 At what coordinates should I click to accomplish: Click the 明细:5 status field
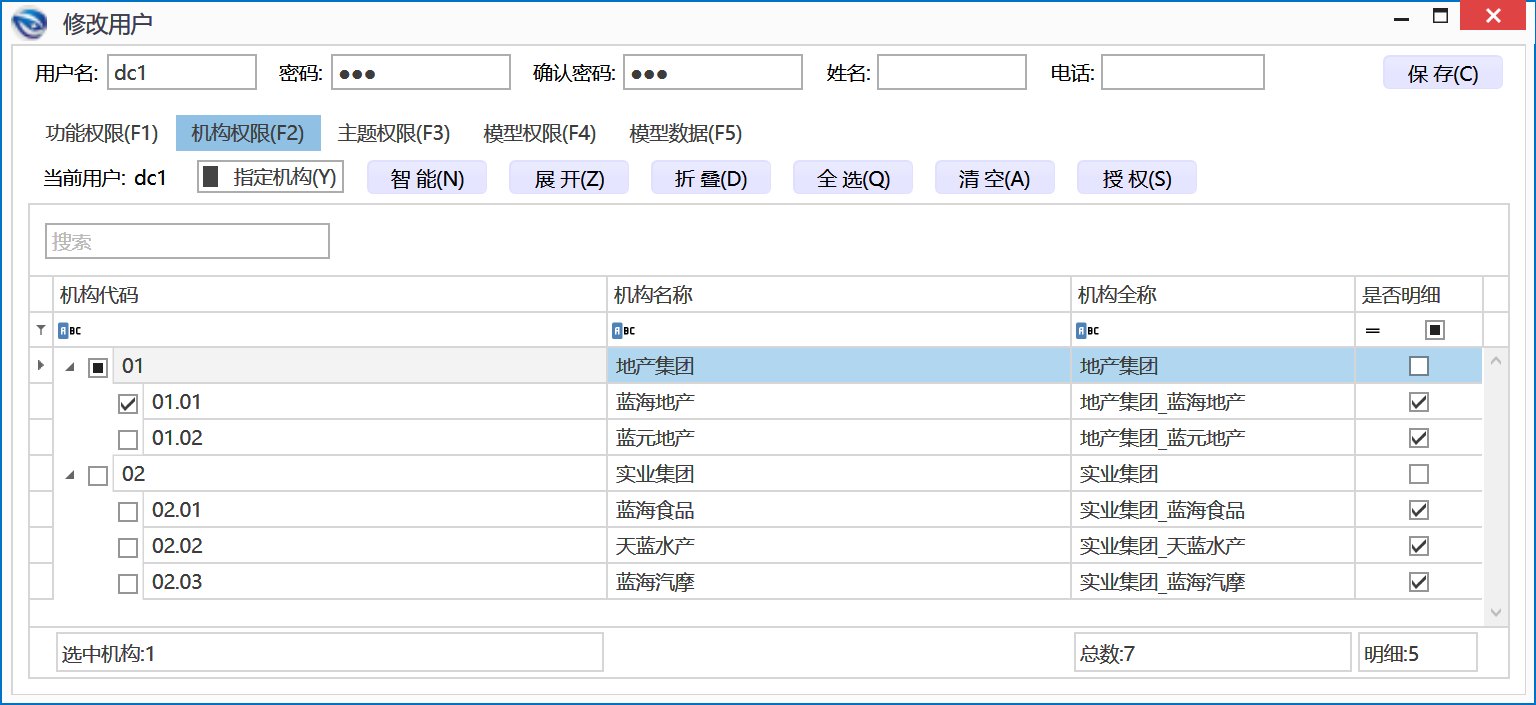(1418, 652)
